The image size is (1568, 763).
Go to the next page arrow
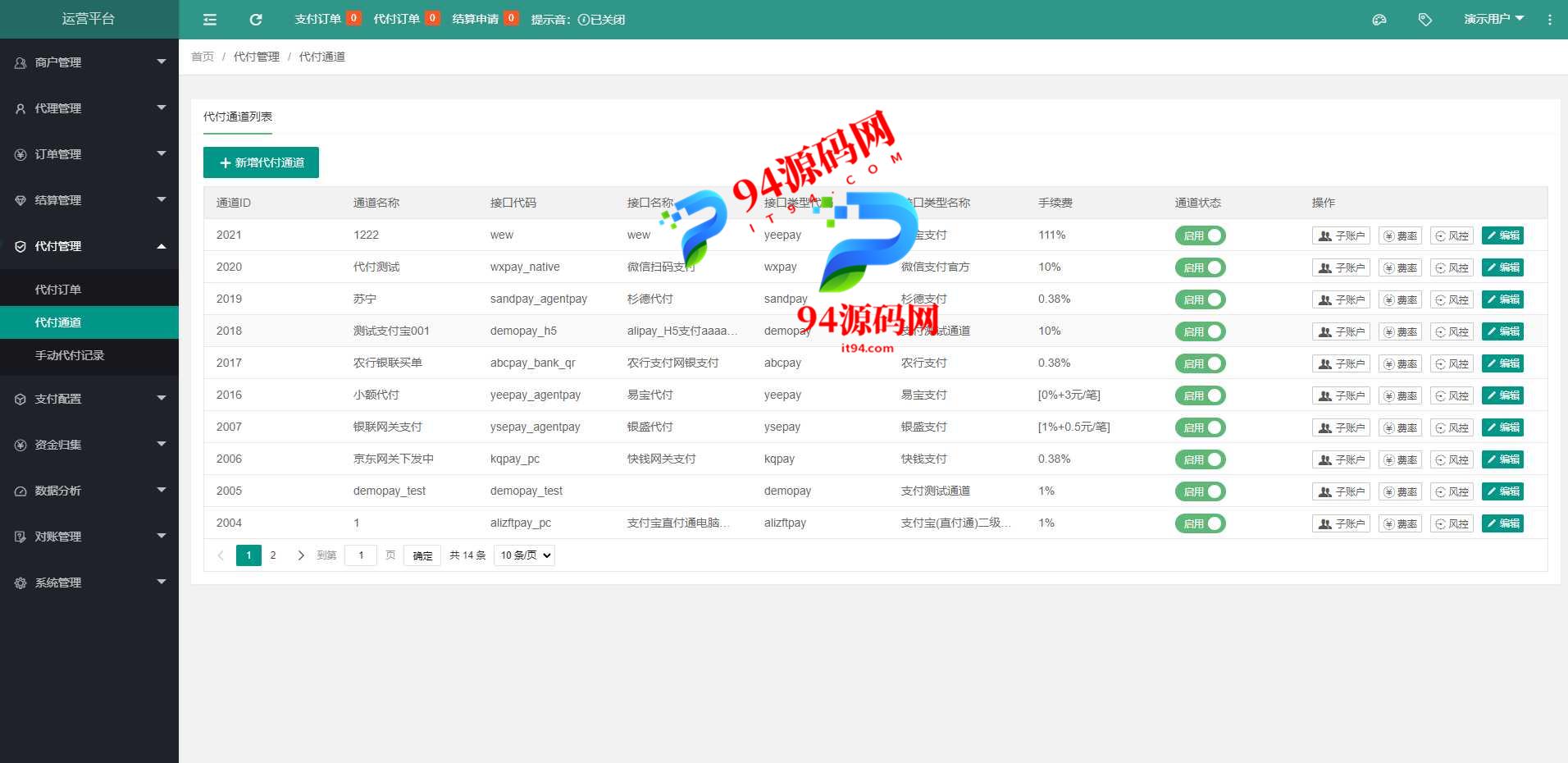(x=301, y=555)
